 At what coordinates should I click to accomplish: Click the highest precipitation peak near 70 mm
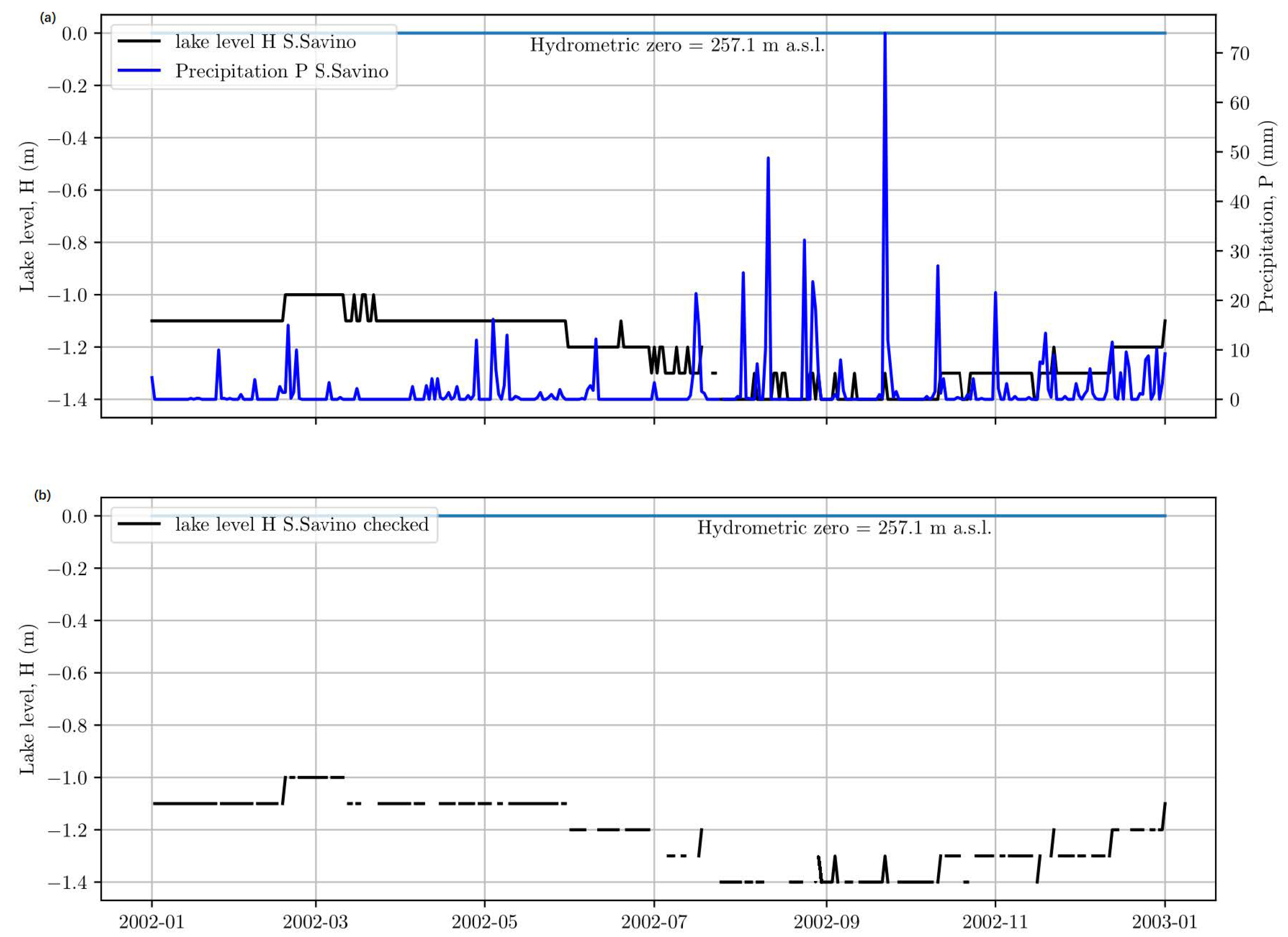885,35
